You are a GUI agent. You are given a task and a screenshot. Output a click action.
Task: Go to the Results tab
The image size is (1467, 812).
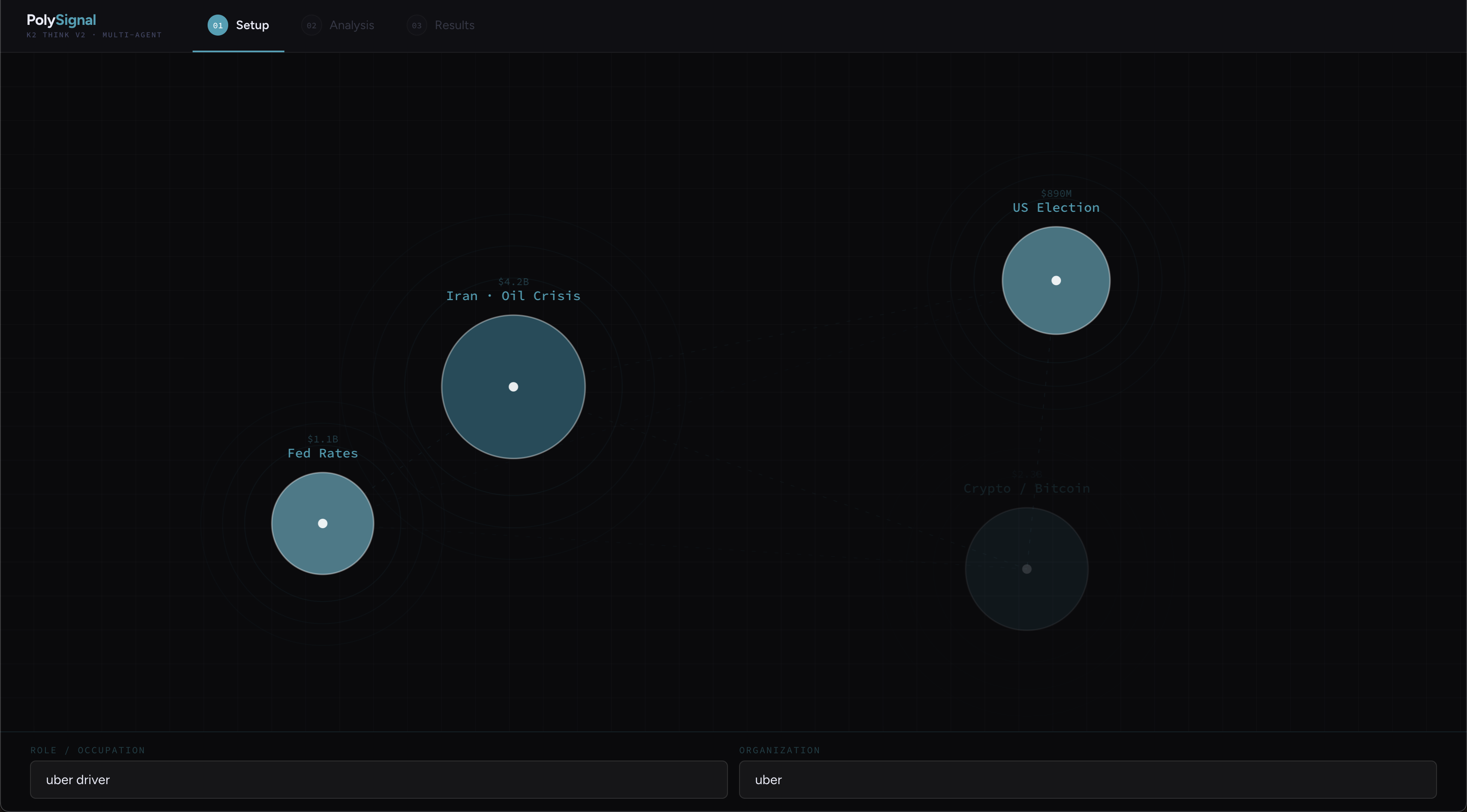coord(454,25)
